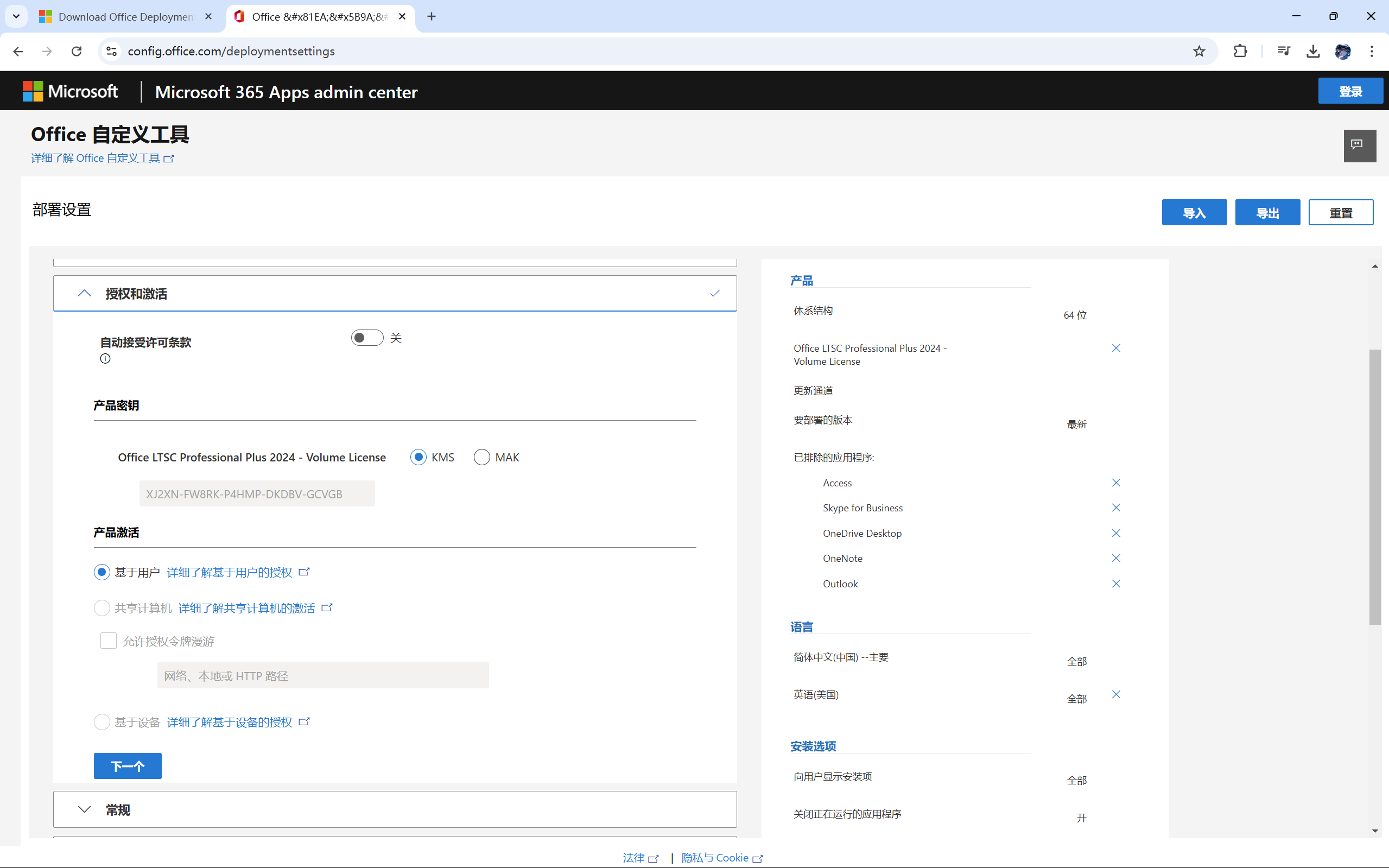The width and height of the screenshot is (1389, 868).
Task: Open Chrome three-dot menu
Action: coord(1372,51)
